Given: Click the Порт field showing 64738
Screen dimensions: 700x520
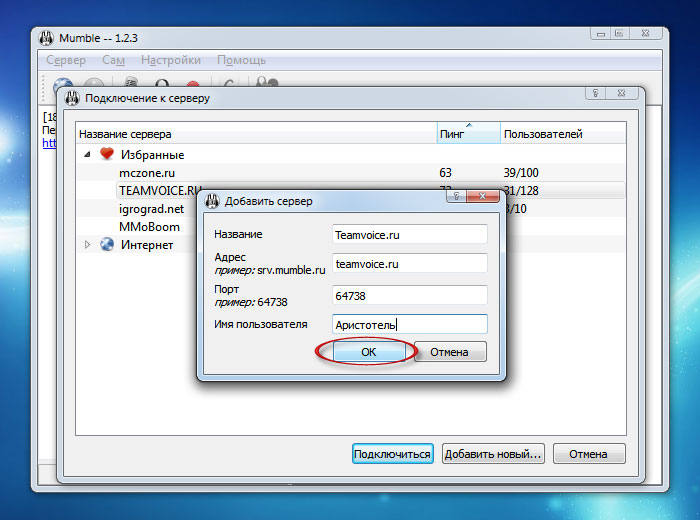Looking at the screenshot, I should 409,295.
